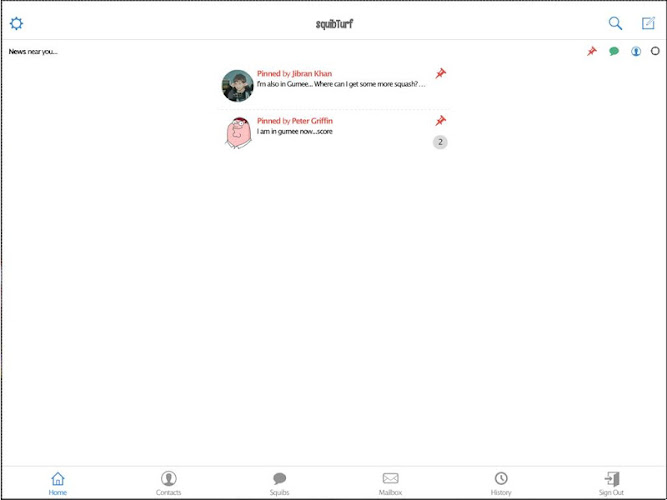Toggle the blue person filter
Viewport: 667px width, 500px height.
[x=636, y=51]
